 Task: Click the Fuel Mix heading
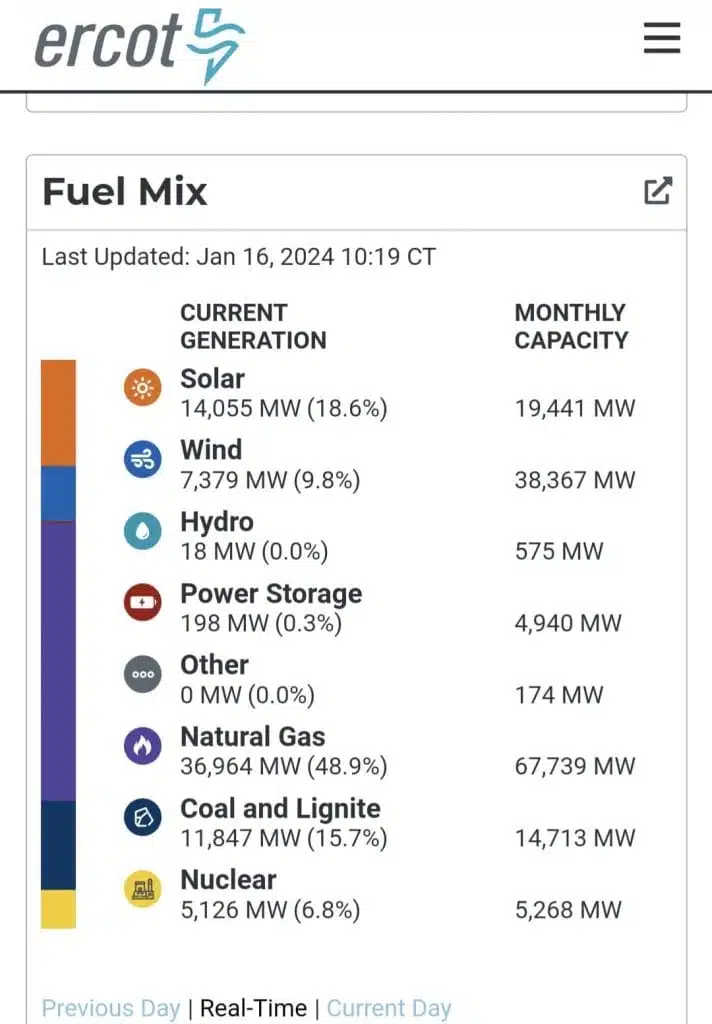point(125,191)
